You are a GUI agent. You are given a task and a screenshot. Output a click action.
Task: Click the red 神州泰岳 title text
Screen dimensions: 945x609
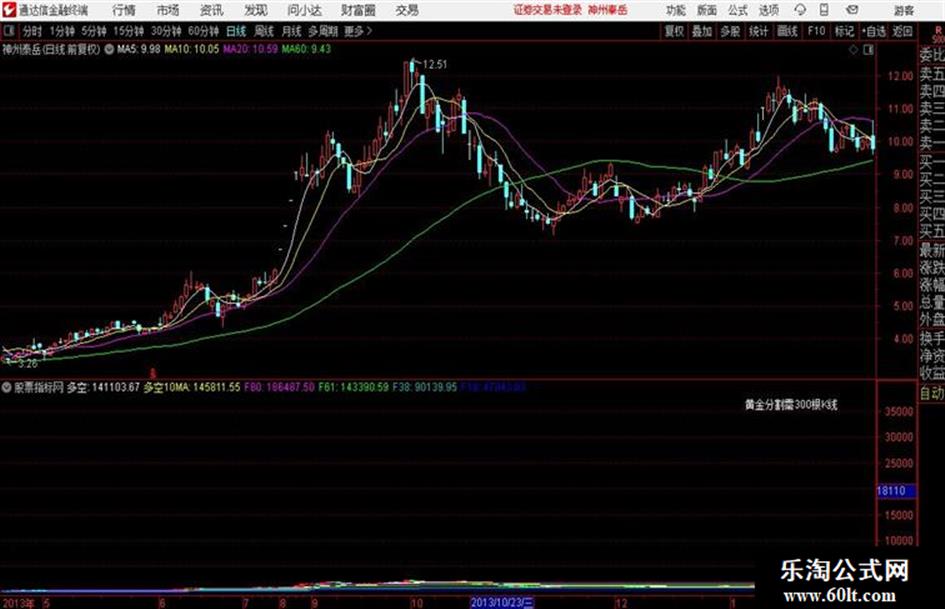coord(608,10)
